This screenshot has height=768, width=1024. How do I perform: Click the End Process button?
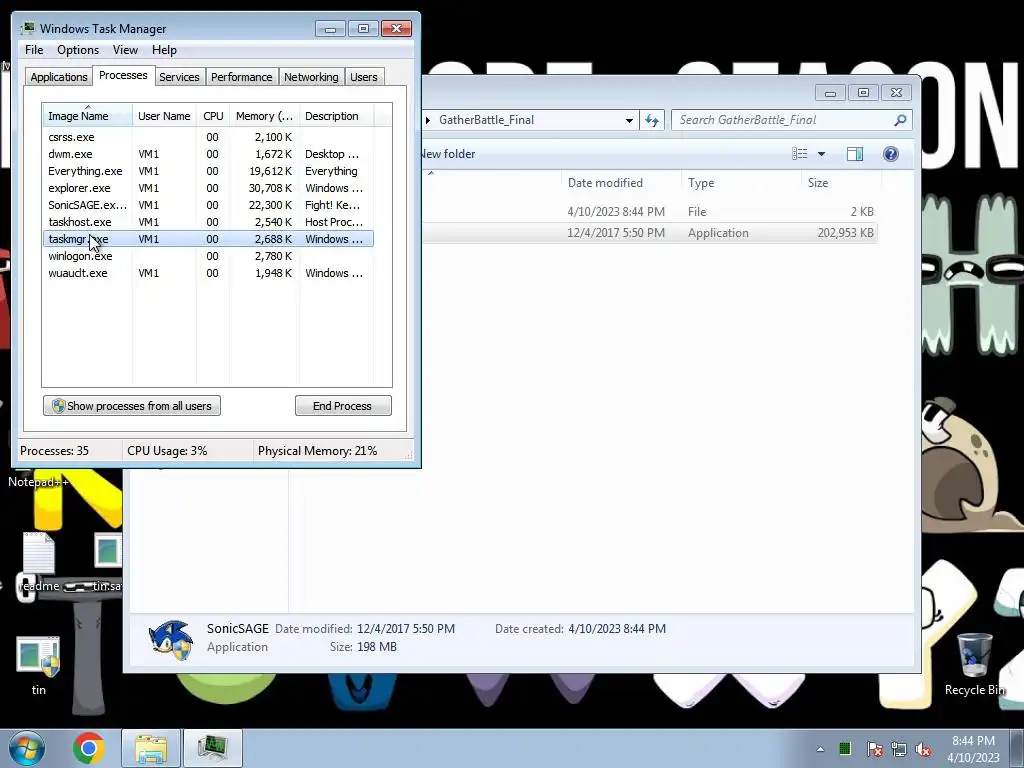click(343, 406)
